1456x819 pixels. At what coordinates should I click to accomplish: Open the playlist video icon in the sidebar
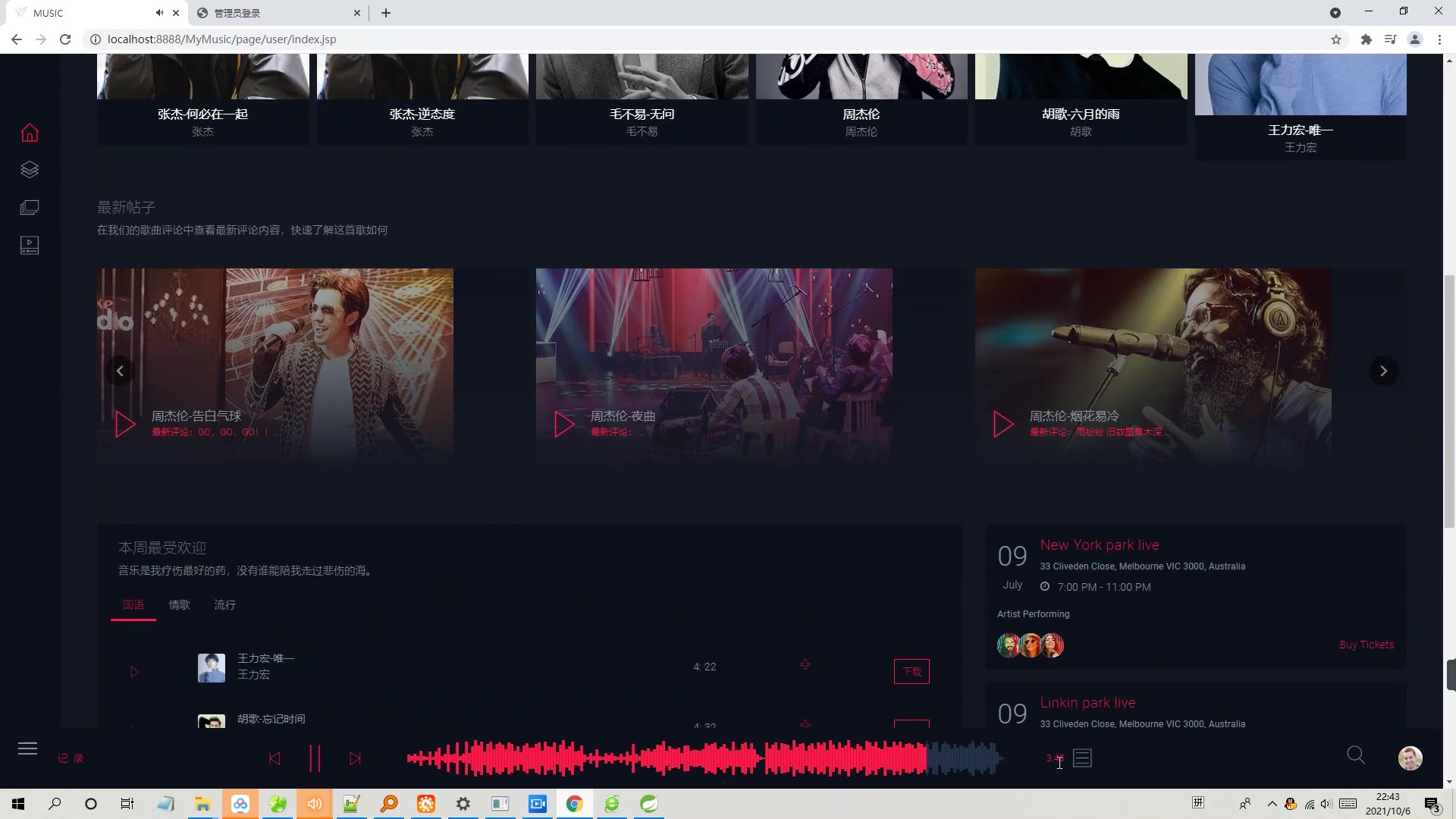[30, 245]
